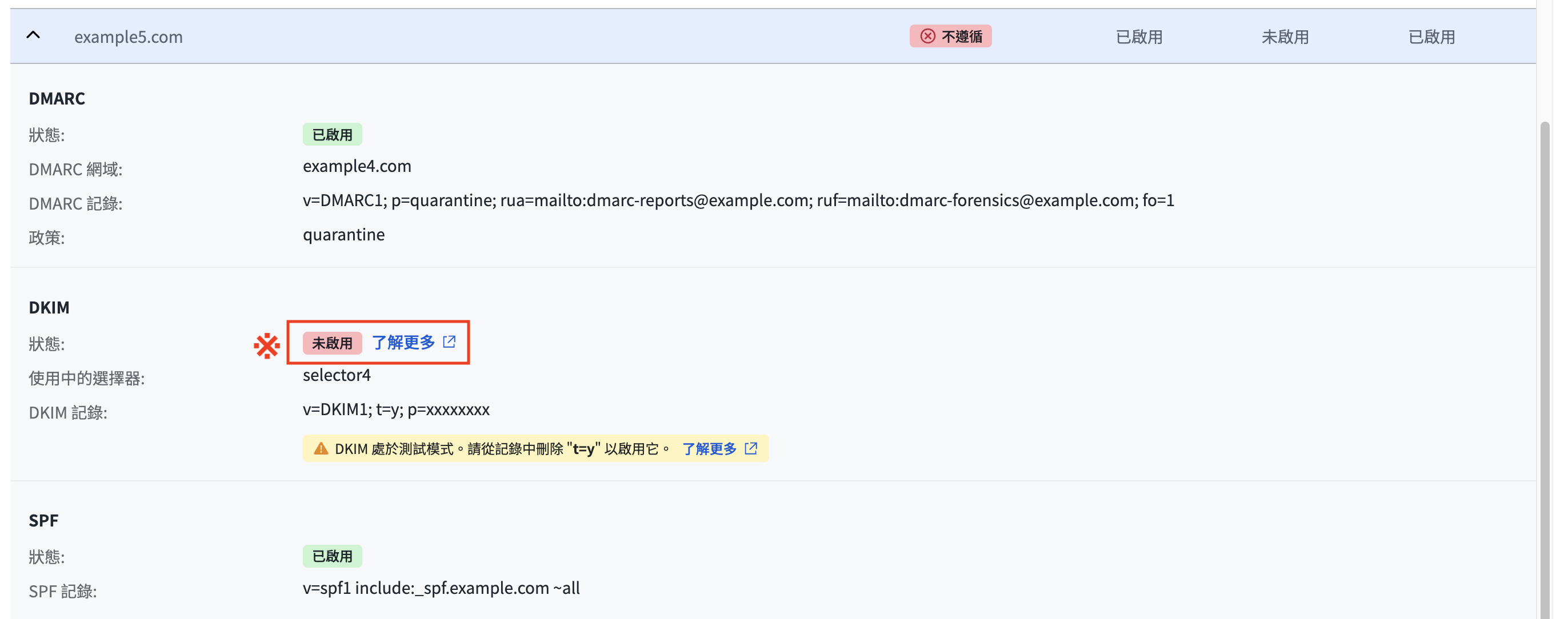Click the red 未啟用 badge under DKIM

(333, 343)
